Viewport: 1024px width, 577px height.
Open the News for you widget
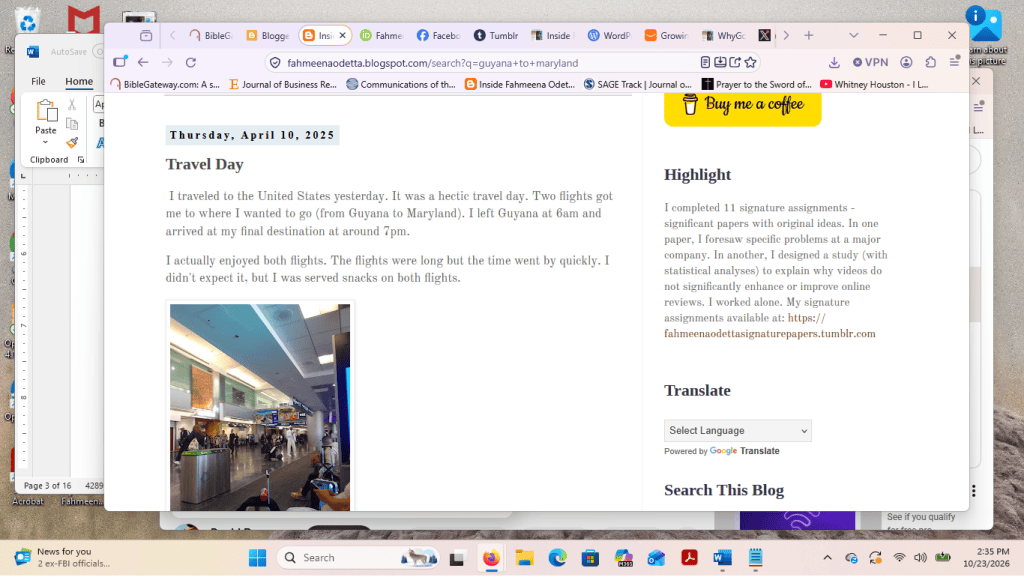tap(63, 557)
